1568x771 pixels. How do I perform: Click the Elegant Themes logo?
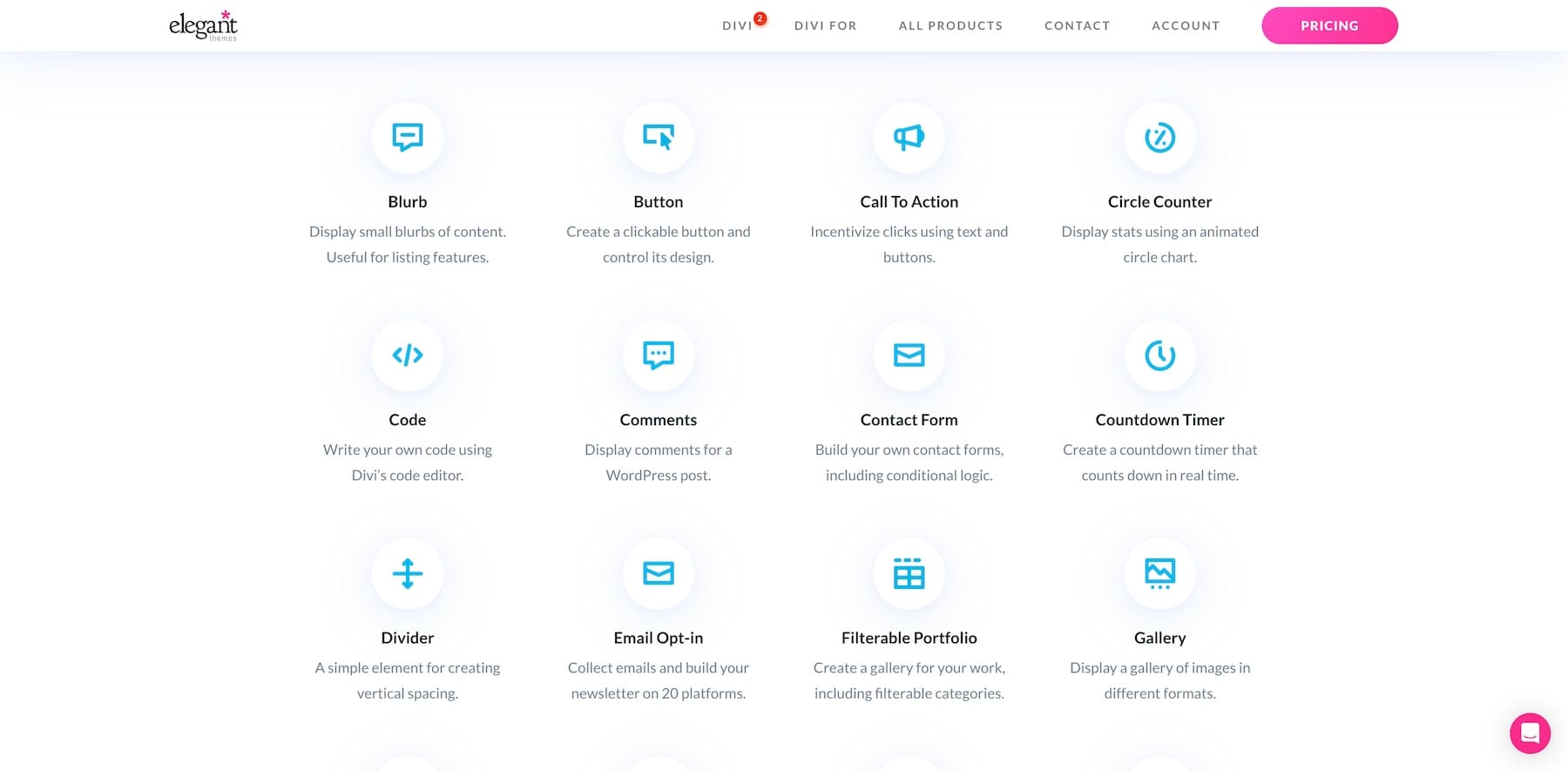[x=203, y=25]
